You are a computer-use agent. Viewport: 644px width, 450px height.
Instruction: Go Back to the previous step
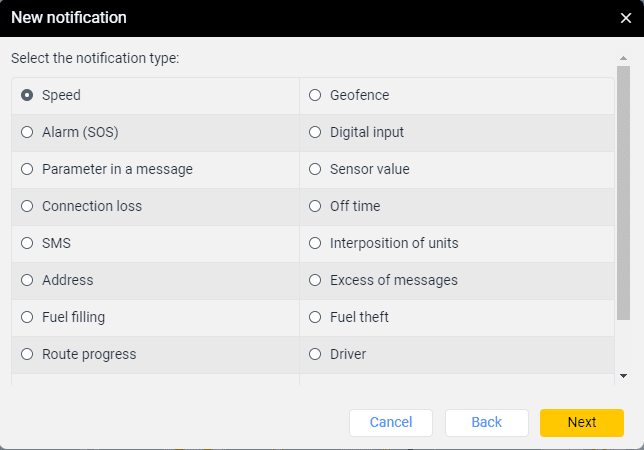point(486,422)
